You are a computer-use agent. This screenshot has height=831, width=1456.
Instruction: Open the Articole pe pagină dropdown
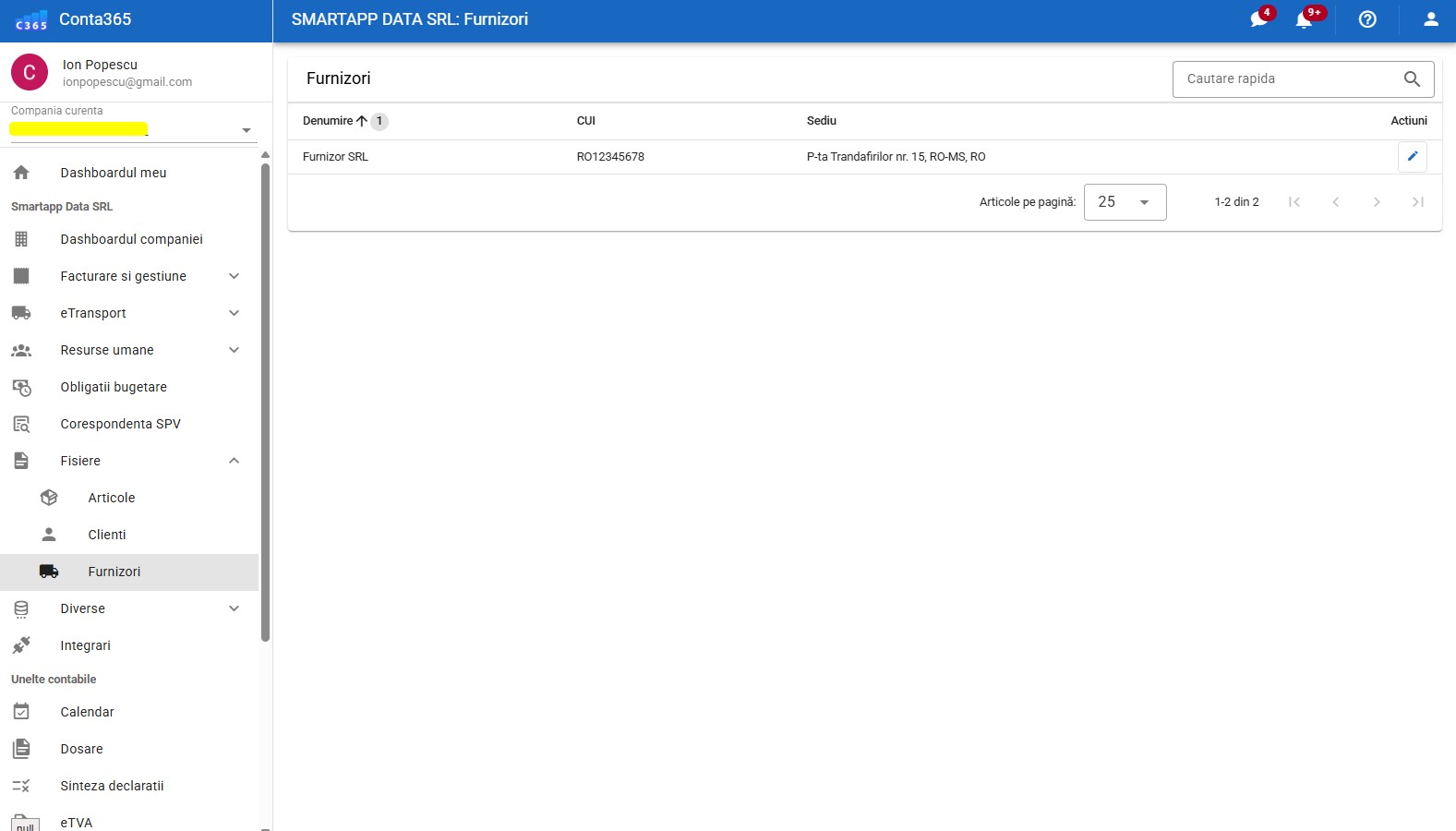[x=1124, y=202]
